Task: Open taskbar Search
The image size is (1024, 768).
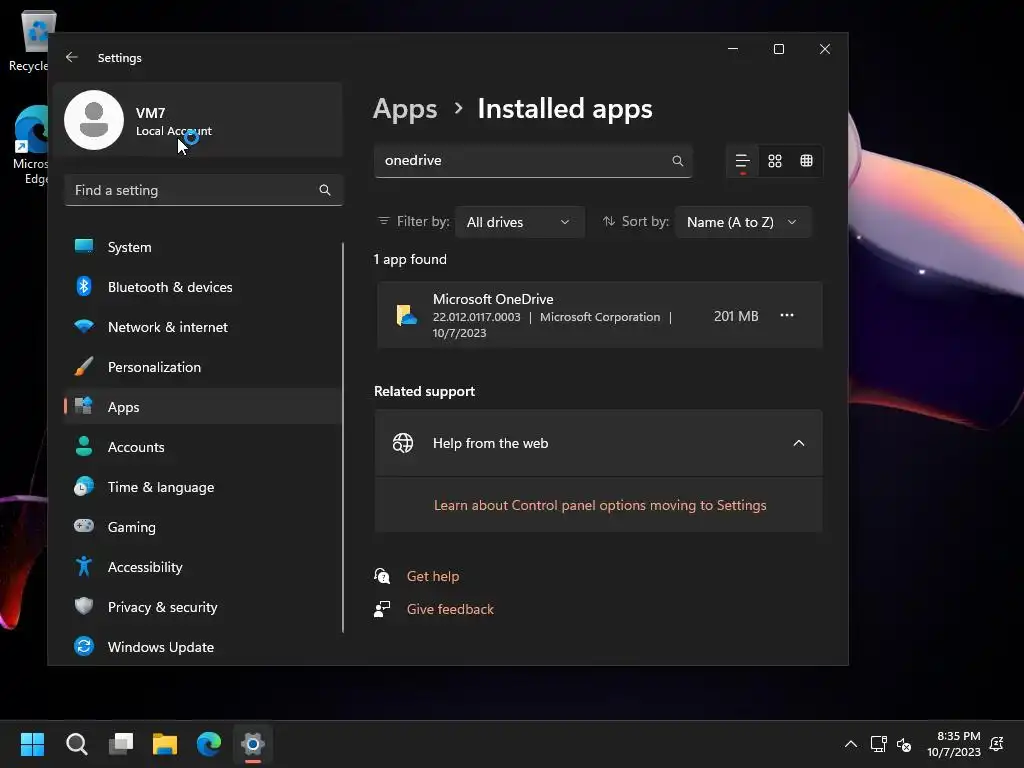Action: (x=76, y=744)
